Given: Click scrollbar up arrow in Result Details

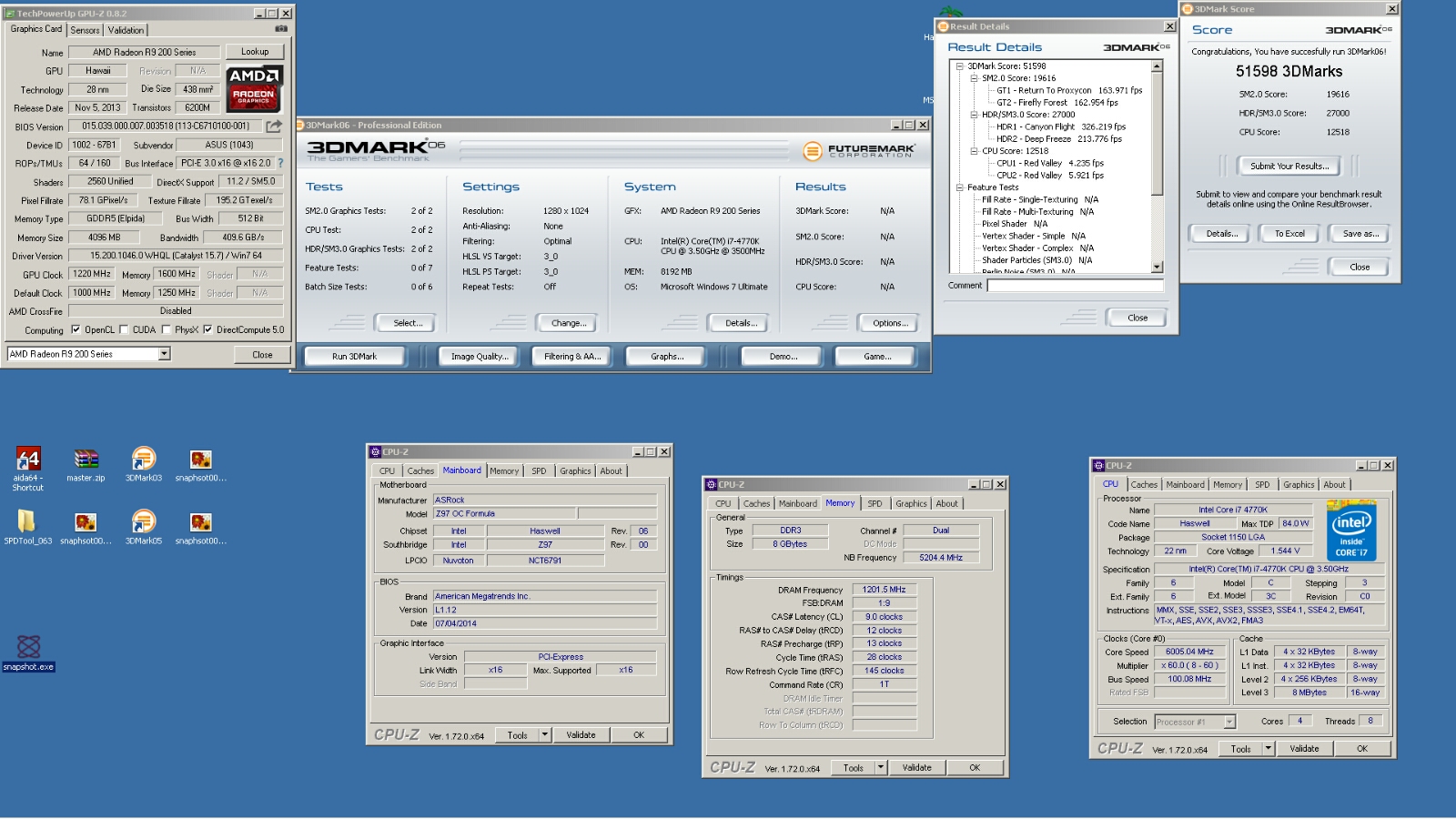Looking at the screenshot, I should (x=1157, y=66).
